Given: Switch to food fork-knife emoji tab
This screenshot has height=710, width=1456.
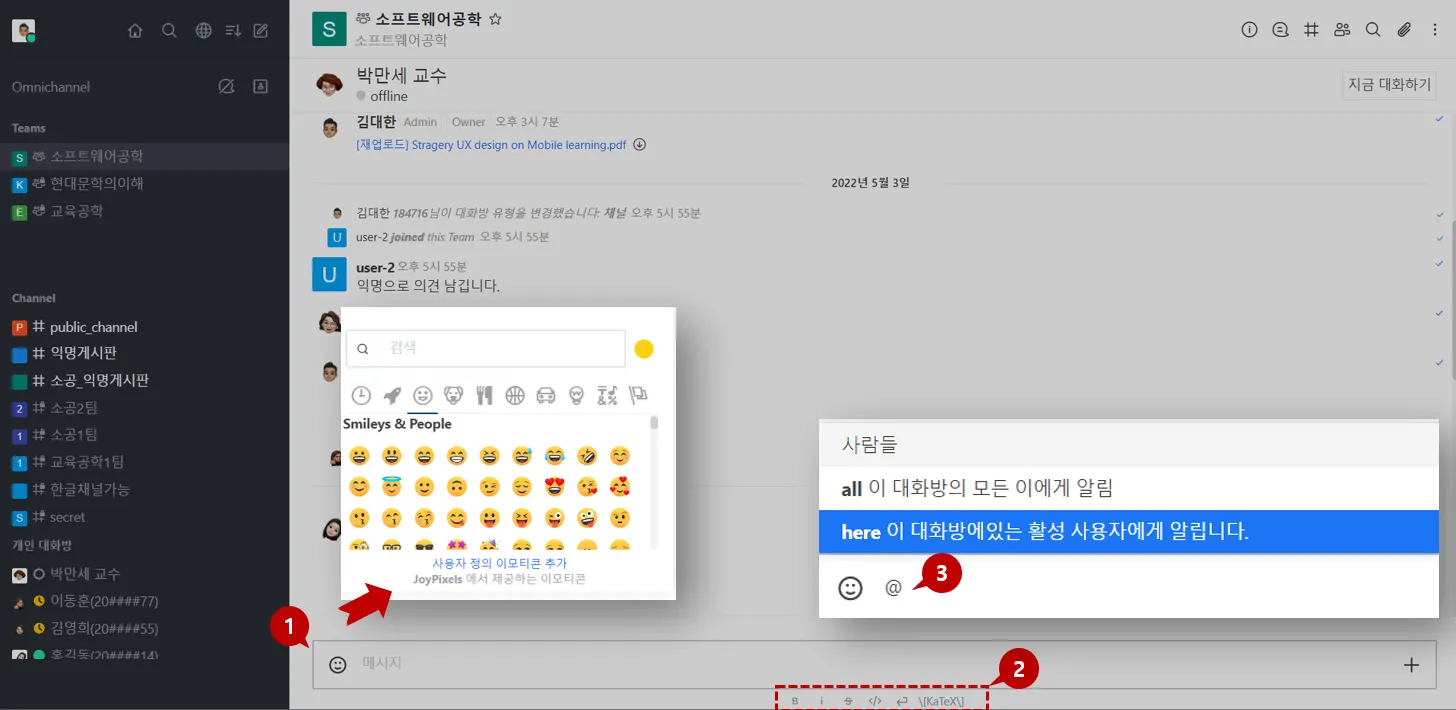Looking at the screenshot, I should pos(484,395).
